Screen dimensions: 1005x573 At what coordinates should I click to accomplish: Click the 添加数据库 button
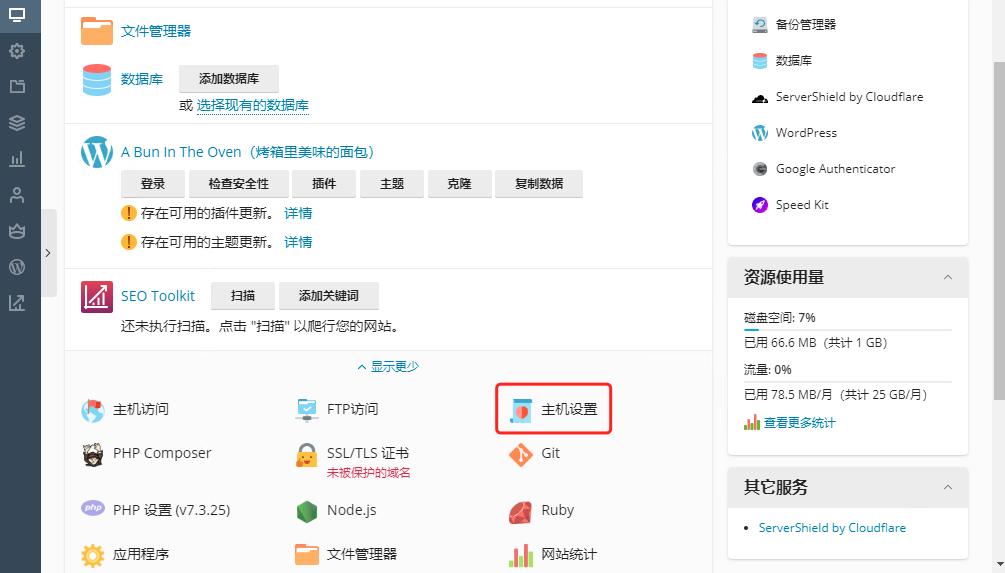229,79
